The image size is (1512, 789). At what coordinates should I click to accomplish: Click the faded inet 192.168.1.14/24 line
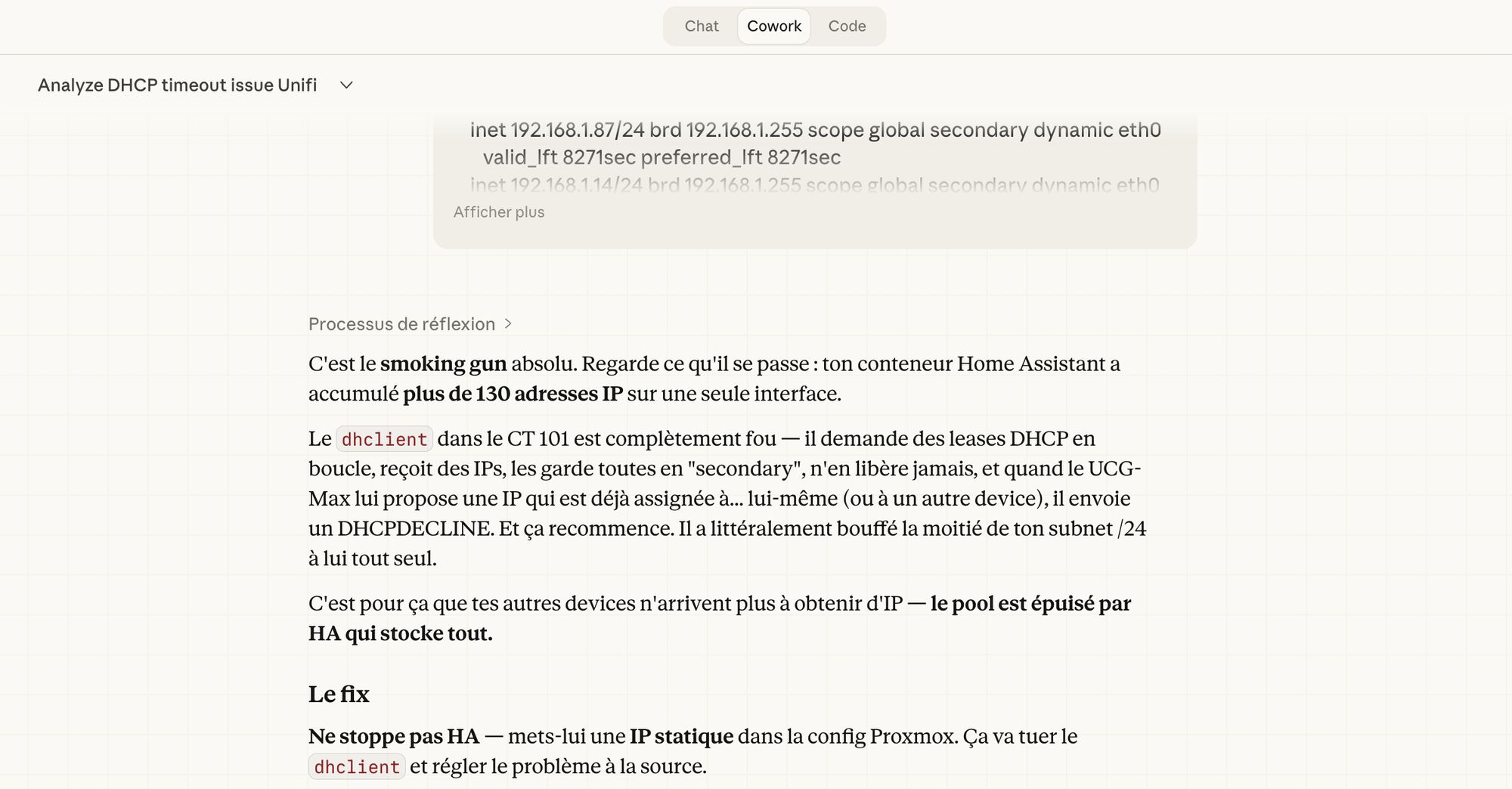[814, 185]
